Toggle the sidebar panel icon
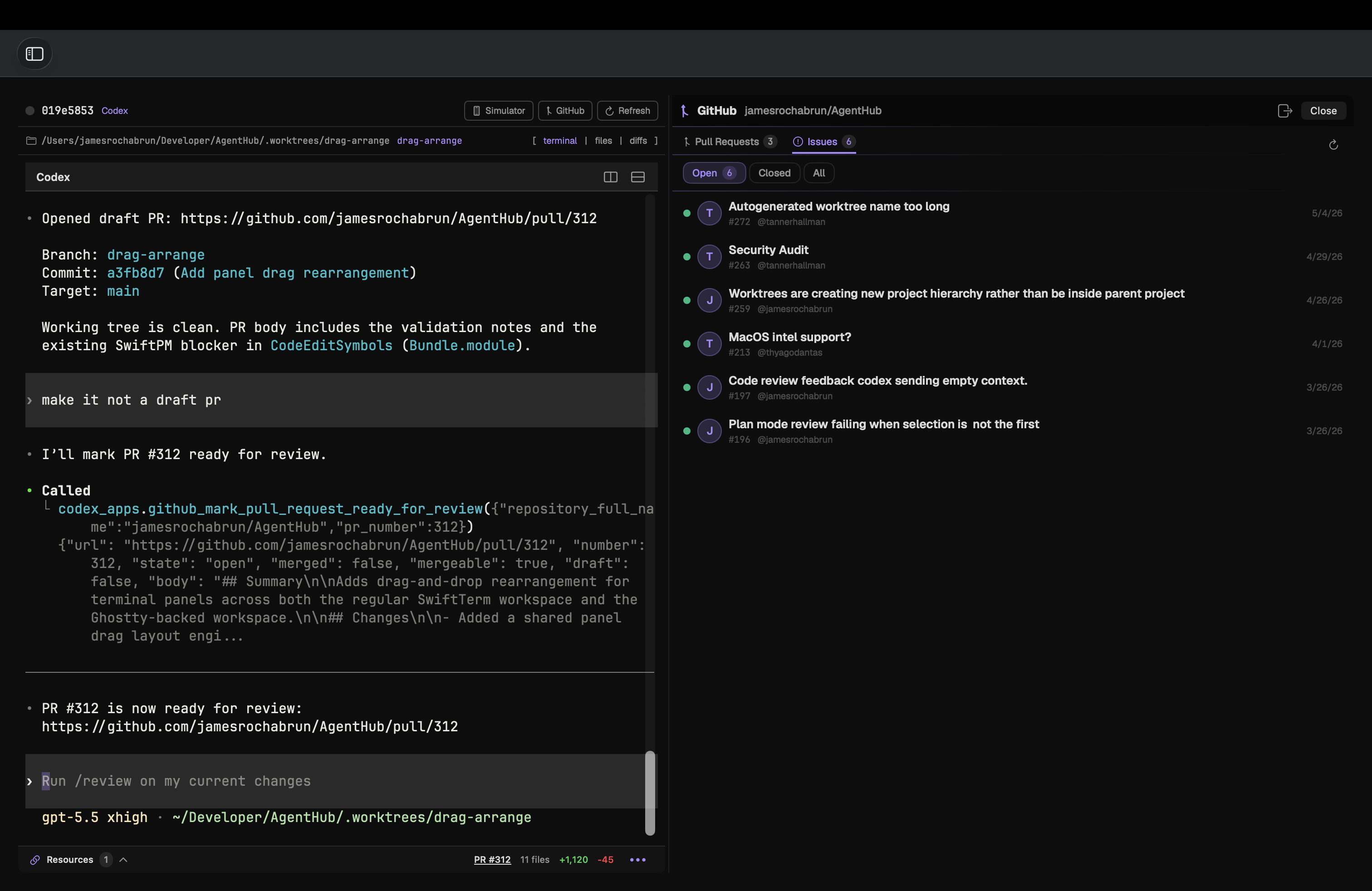 point(34,54)
